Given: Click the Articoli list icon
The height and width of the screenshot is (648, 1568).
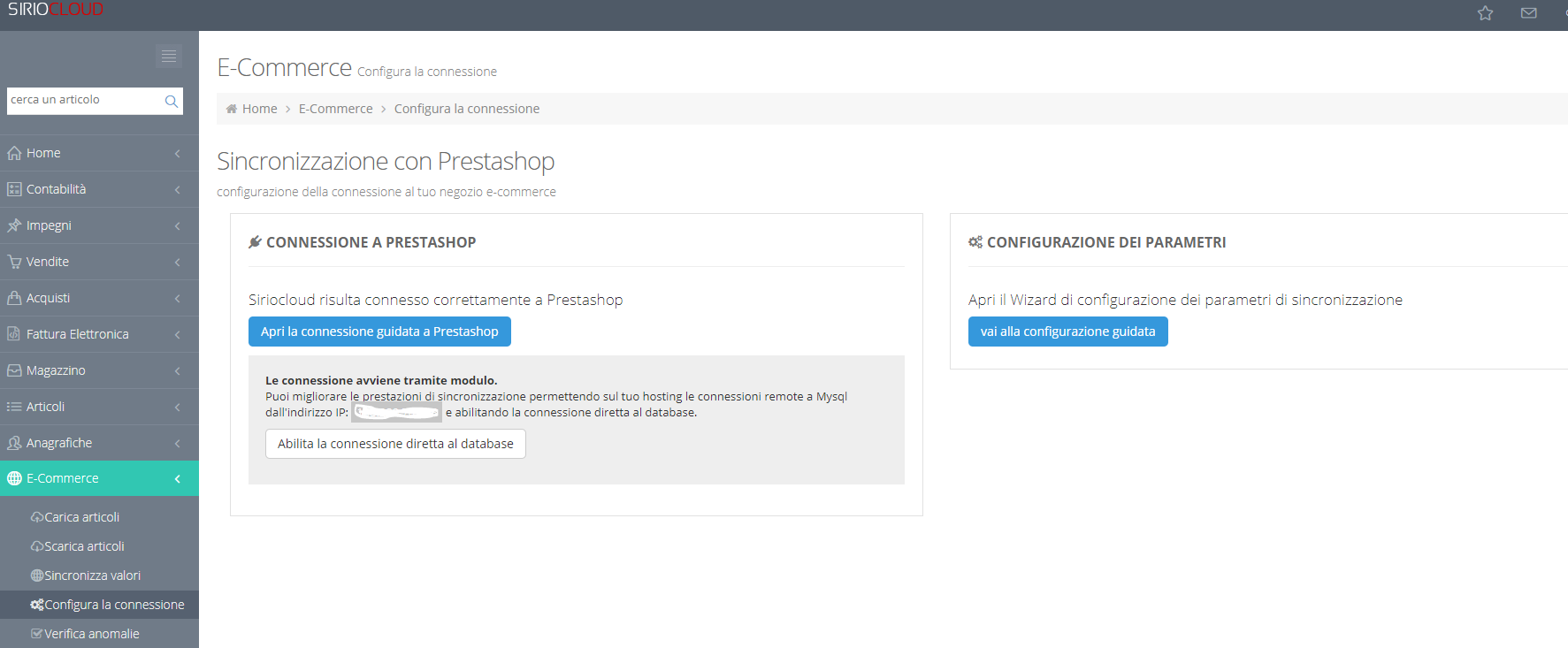Looking at the screenshot, I should click(14, 407).
